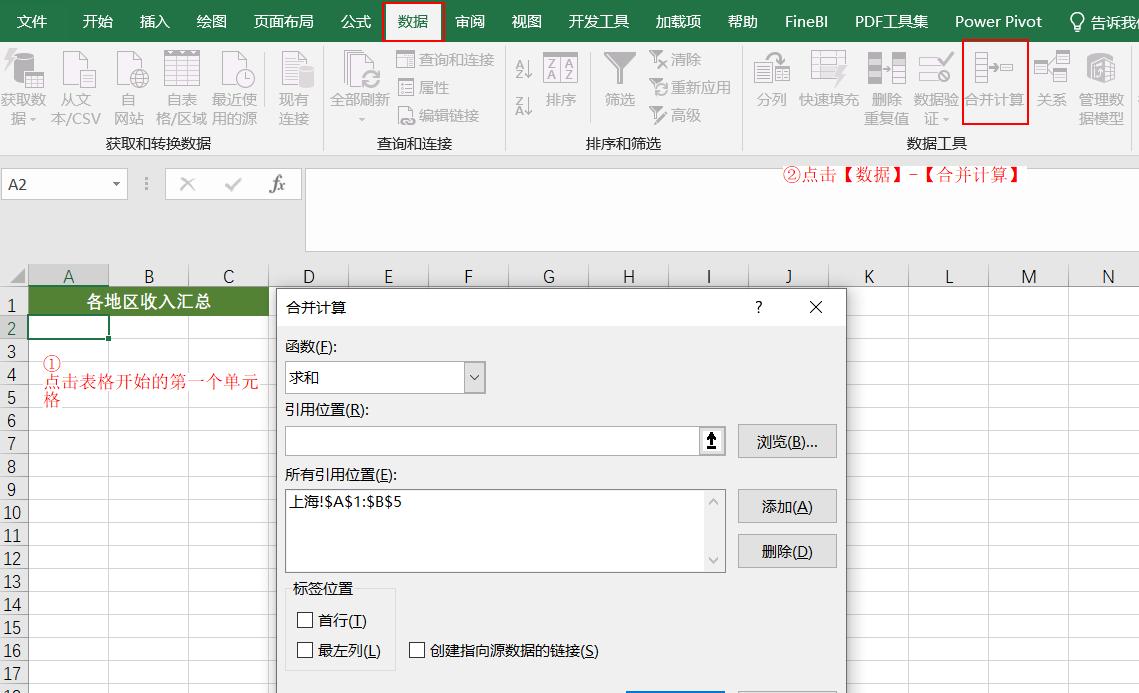Click the collapse-dialog arrow beside 引用位置 field

[x=712, y=441]
